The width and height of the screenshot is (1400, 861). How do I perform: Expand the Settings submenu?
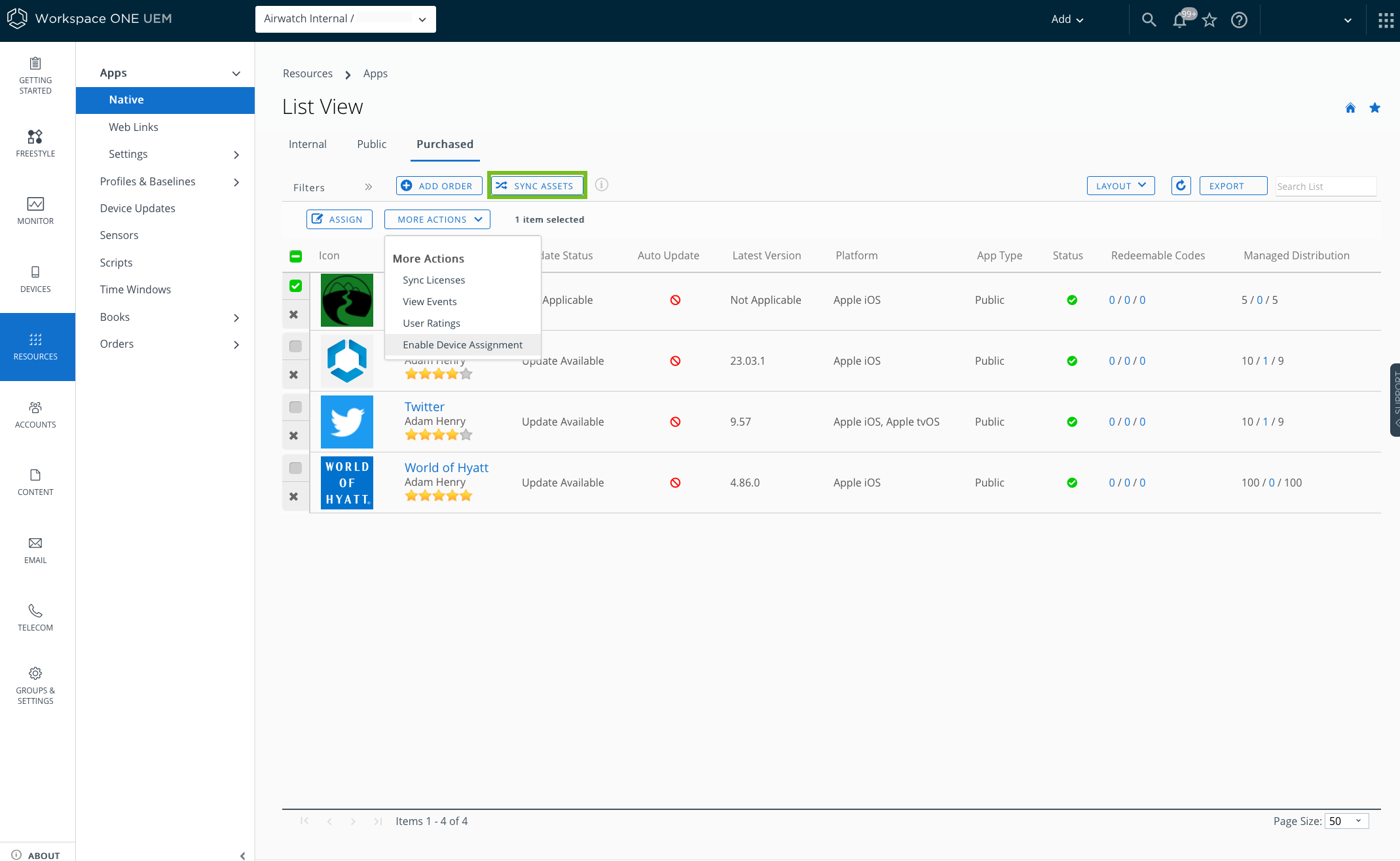[236, 155]
